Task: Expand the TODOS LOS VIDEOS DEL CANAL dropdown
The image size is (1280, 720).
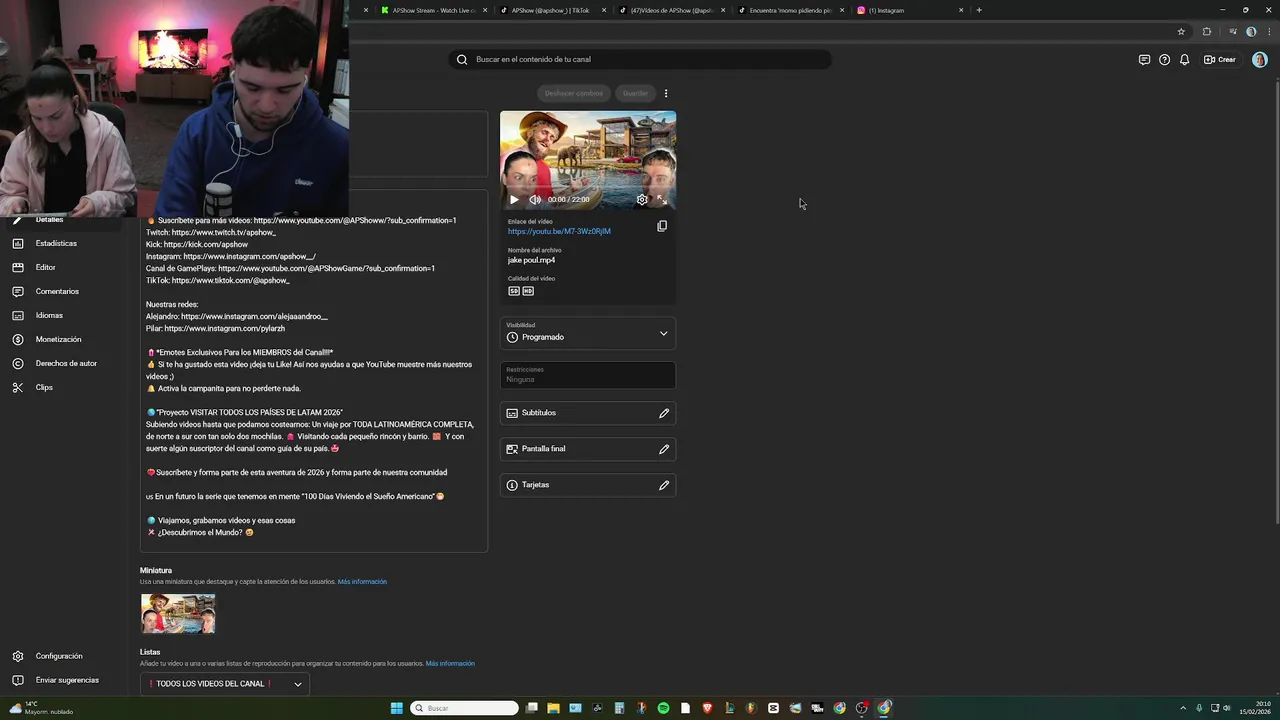Action: click(x=225, y=684)
